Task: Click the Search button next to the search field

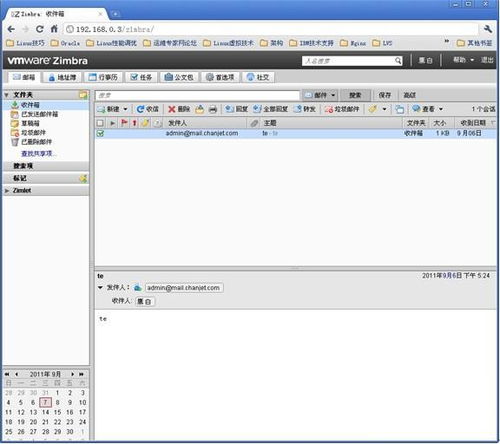Action: coord(355,95)
